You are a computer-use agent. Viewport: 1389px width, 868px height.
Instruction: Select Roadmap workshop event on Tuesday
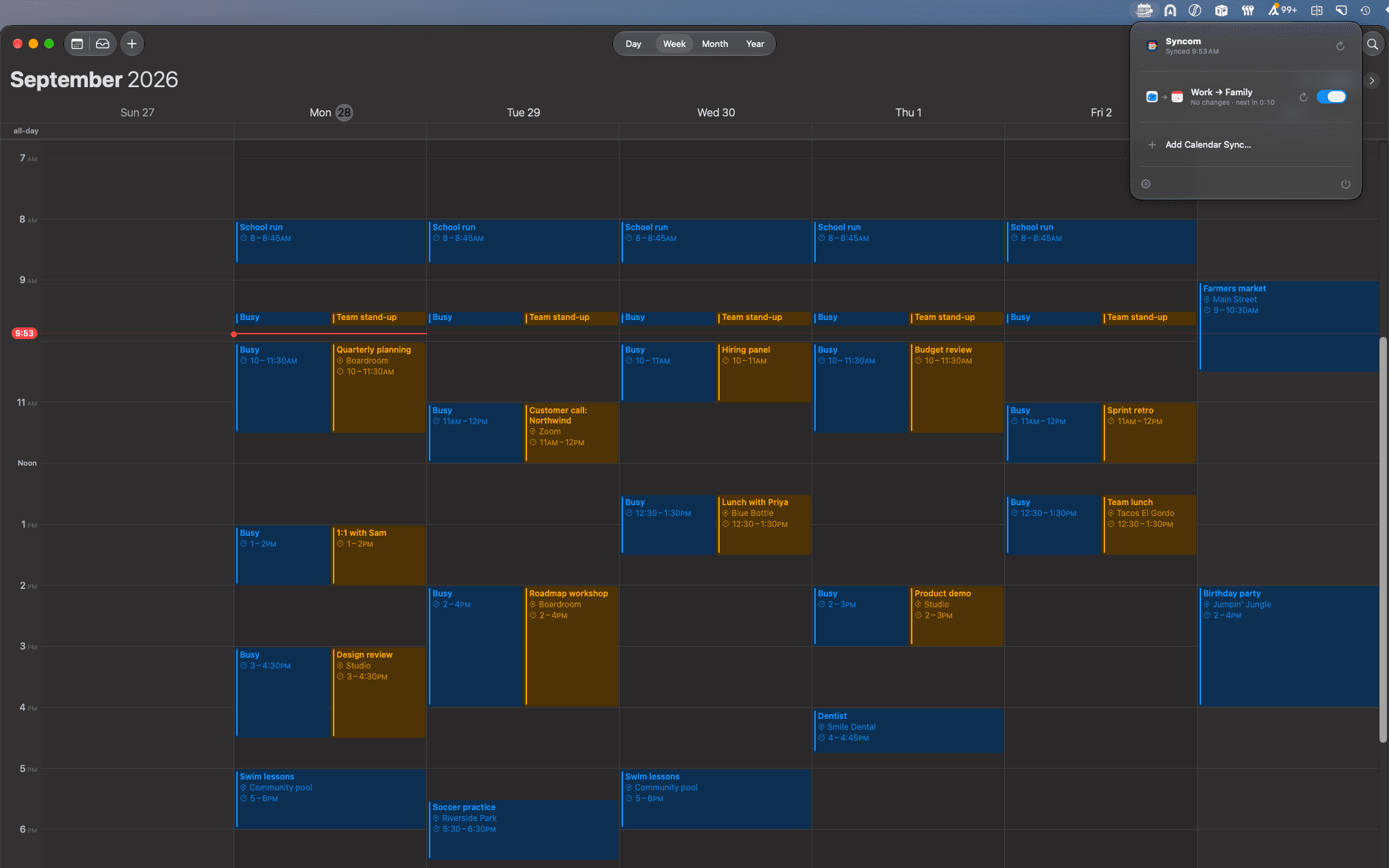[x=572, y=645]
